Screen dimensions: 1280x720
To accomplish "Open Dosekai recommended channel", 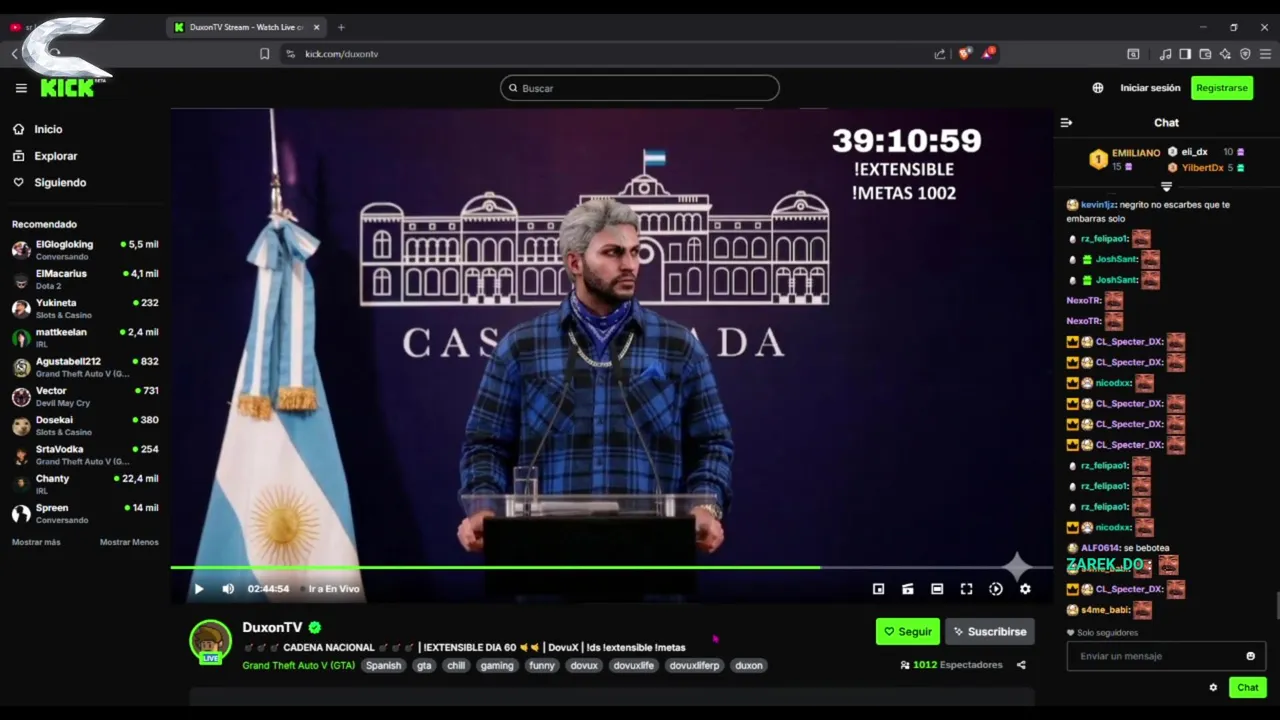I will 85,425.
